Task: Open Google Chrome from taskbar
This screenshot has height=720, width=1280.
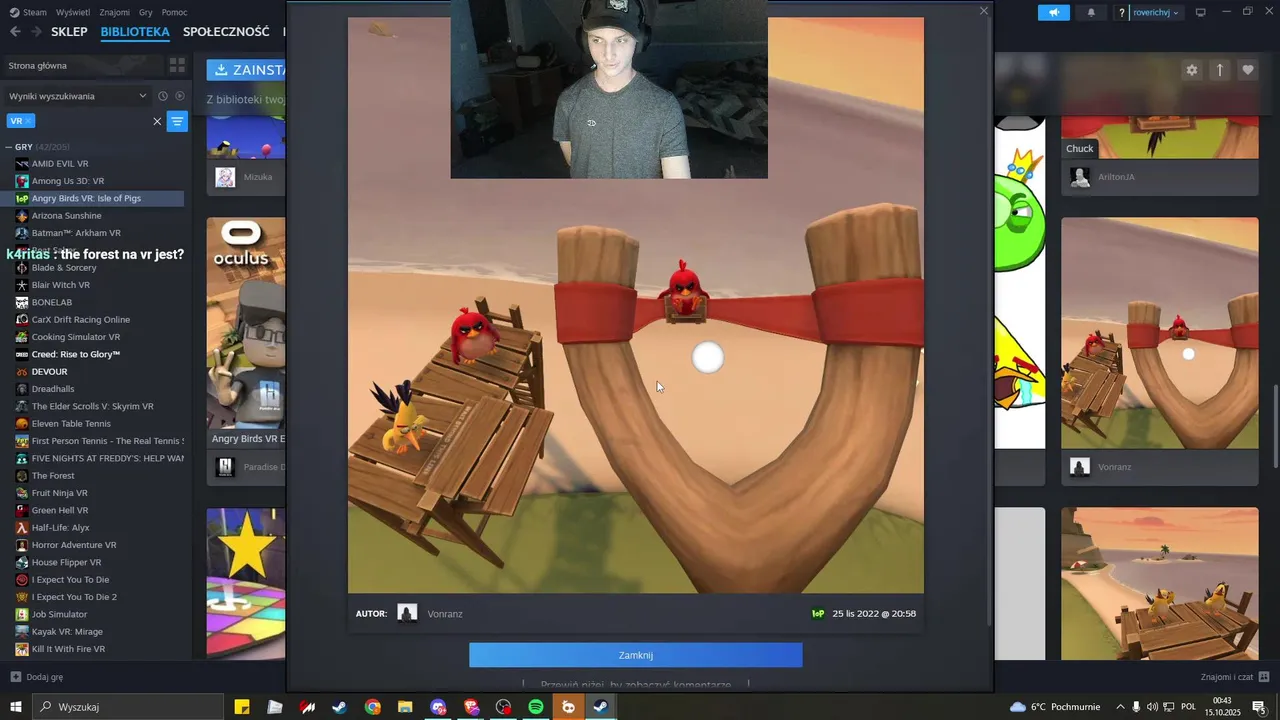Action: click(x=373, y=707)
